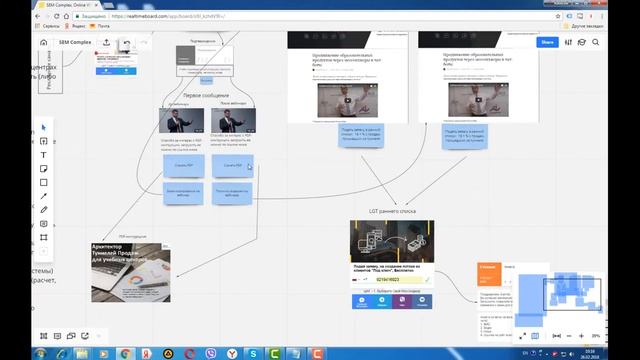This screenshot has width=640, height=360.
Task: Select the orange card near the minimap
Action: pyautogui.click(x=489, y=274)
